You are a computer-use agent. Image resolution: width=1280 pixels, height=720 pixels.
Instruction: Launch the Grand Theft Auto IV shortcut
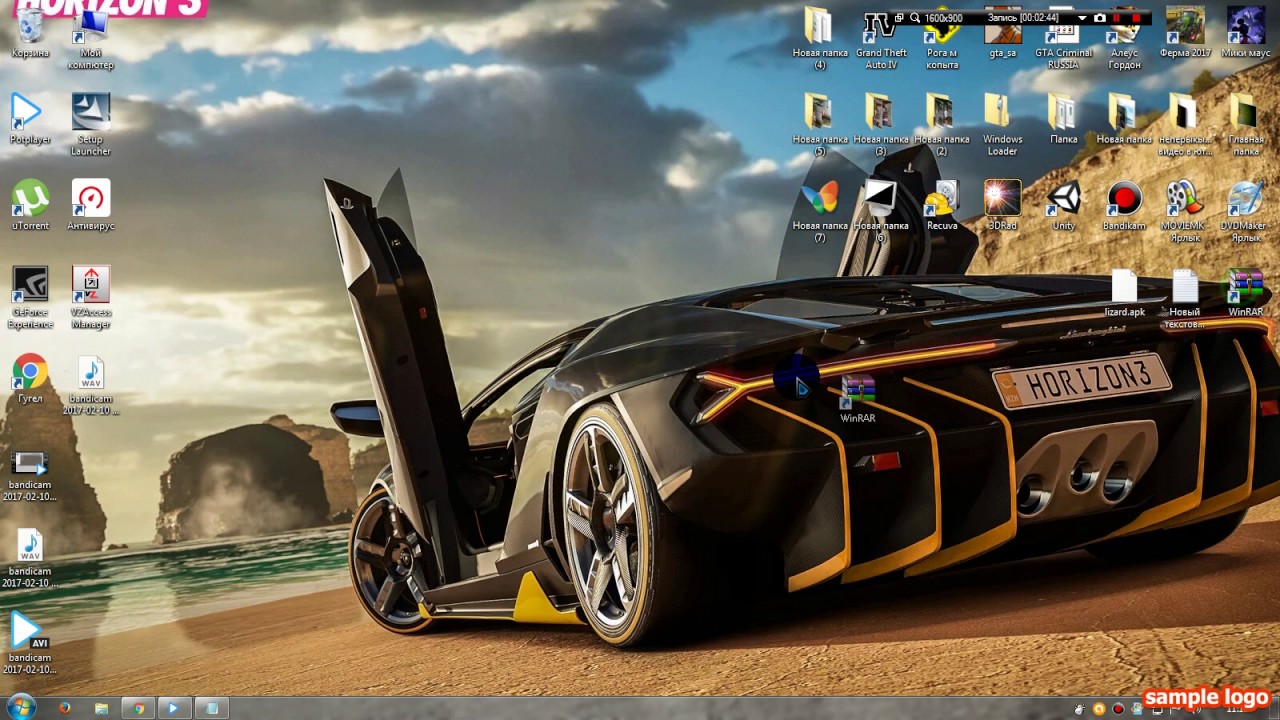881,38
